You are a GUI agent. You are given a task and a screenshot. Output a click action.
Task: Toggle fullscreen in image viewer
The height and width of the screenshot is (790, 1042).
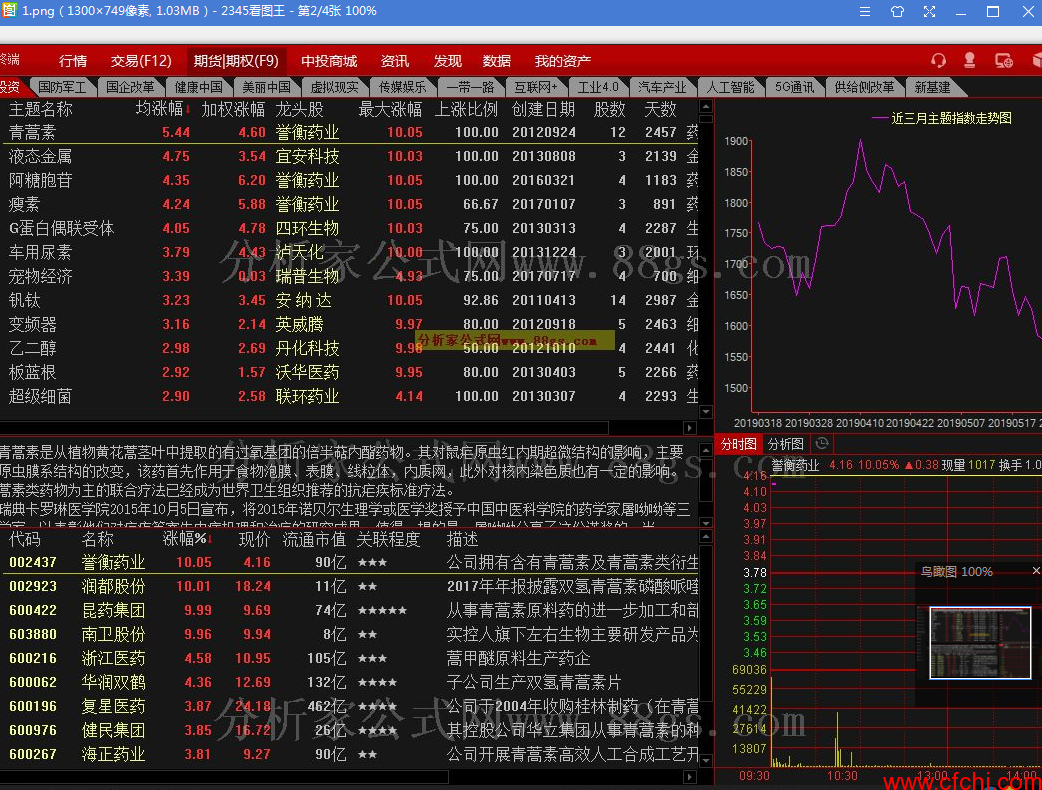(x=929, y=11)
